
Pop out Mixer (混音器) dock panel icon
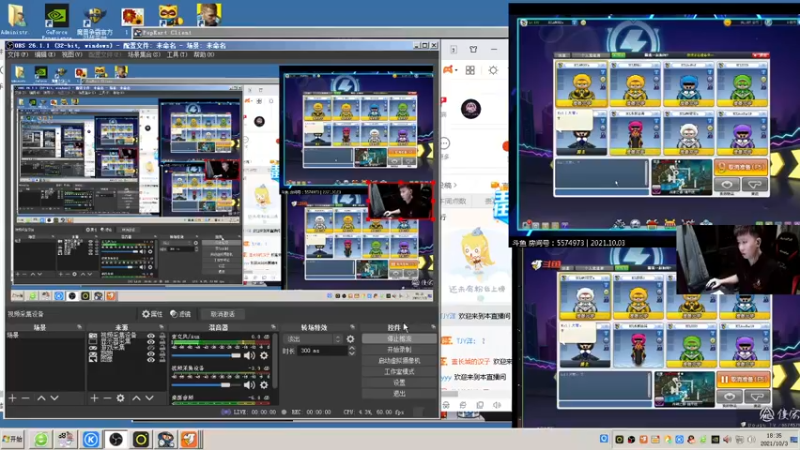[273, 327]
